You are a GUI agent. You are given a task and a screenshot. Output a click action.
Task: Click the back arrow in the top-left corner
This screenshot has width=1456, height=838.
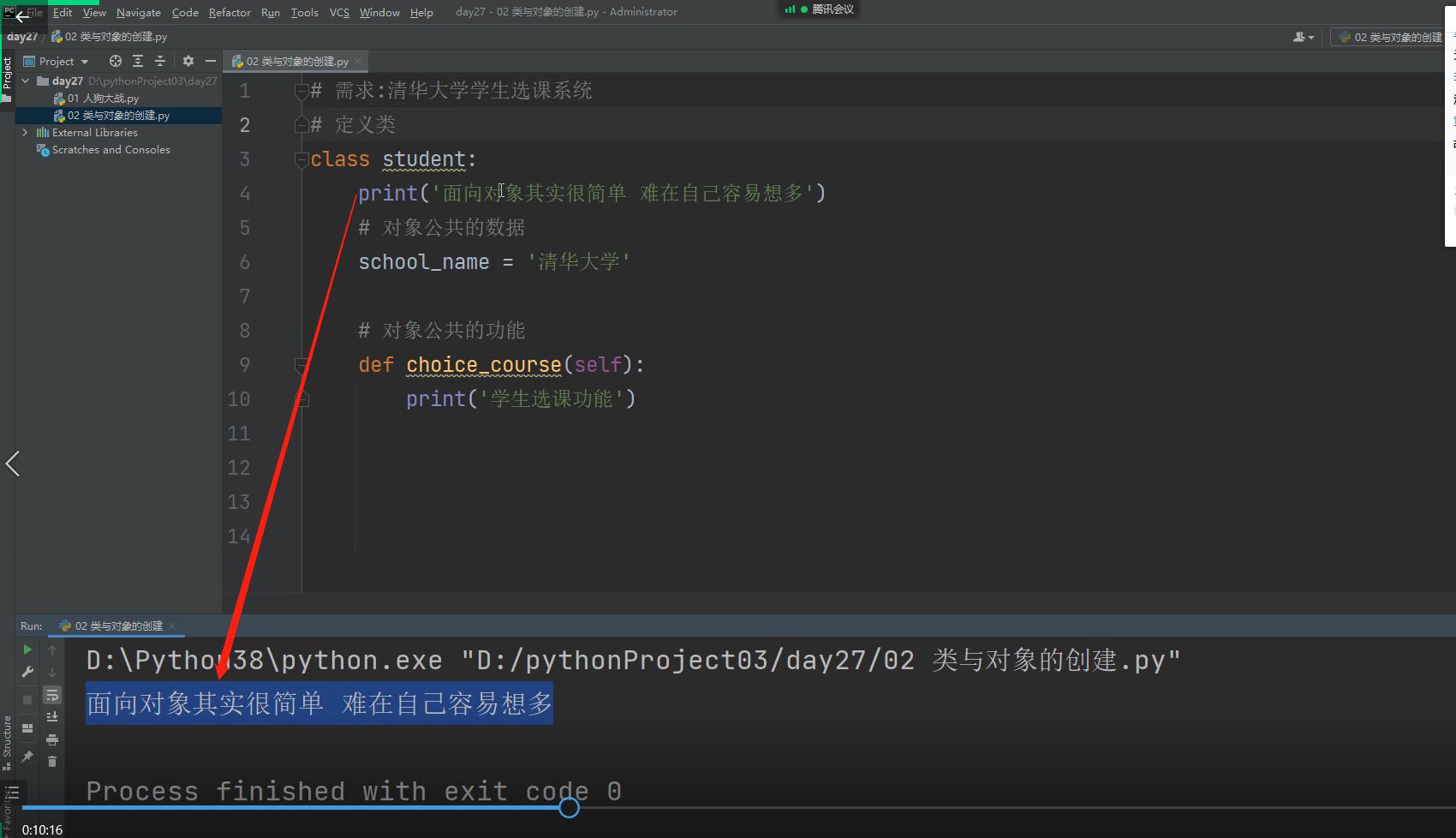pos(22,15)
